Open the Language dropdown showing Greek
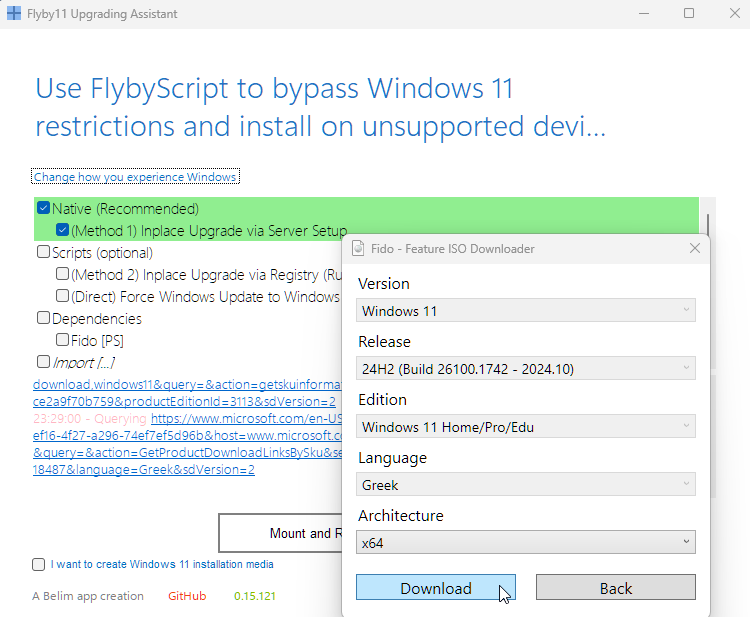This screenshot has width=750, height=617. pos(526,485)
